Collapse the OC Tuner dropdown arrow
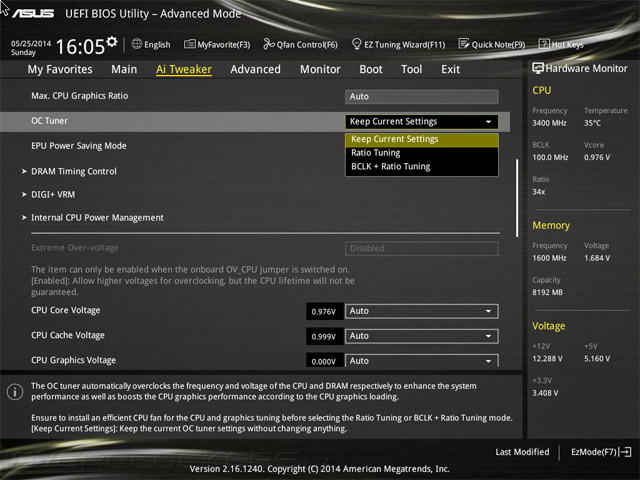The height and width of the screenshot is (480, 640). [x=488, y=122]
